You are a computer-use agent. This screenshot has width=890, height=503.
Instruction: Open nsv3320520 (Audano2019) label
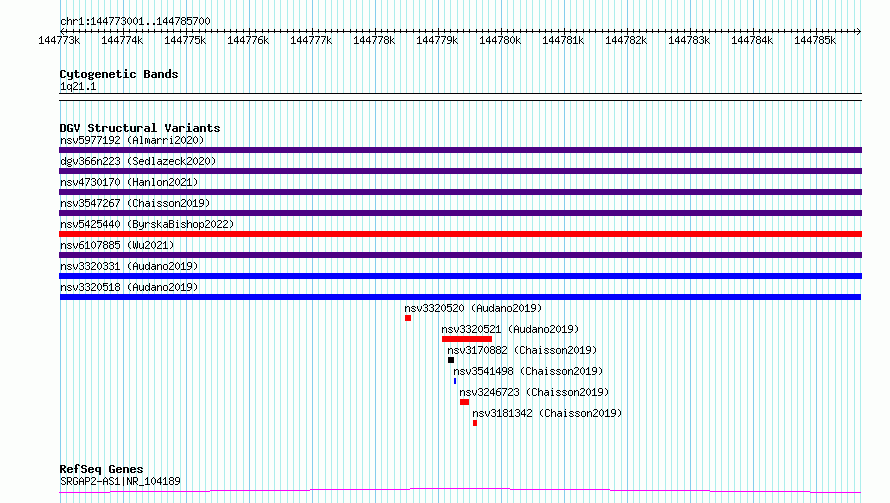coord(473,308)
